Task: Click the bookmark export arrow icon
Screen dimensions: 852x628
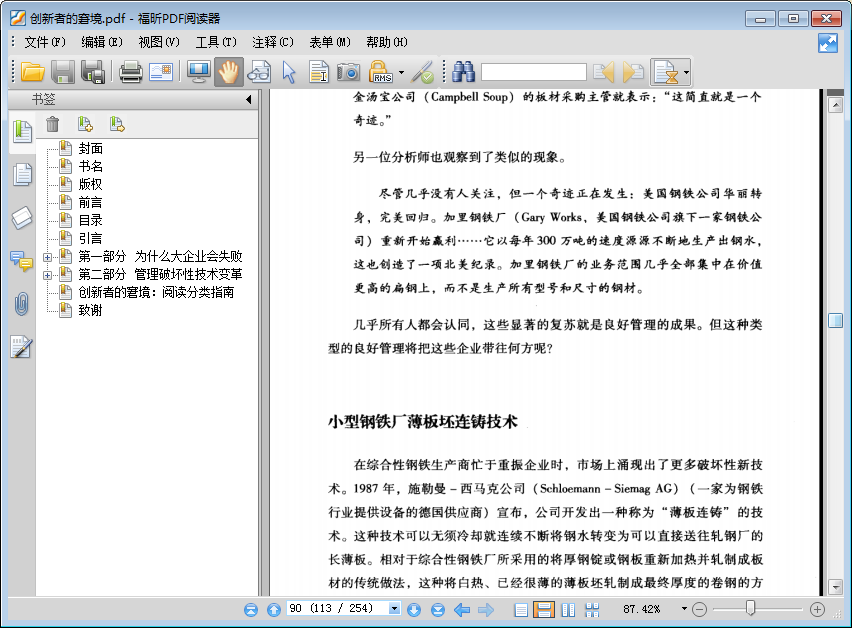Action: coord(117,124)
